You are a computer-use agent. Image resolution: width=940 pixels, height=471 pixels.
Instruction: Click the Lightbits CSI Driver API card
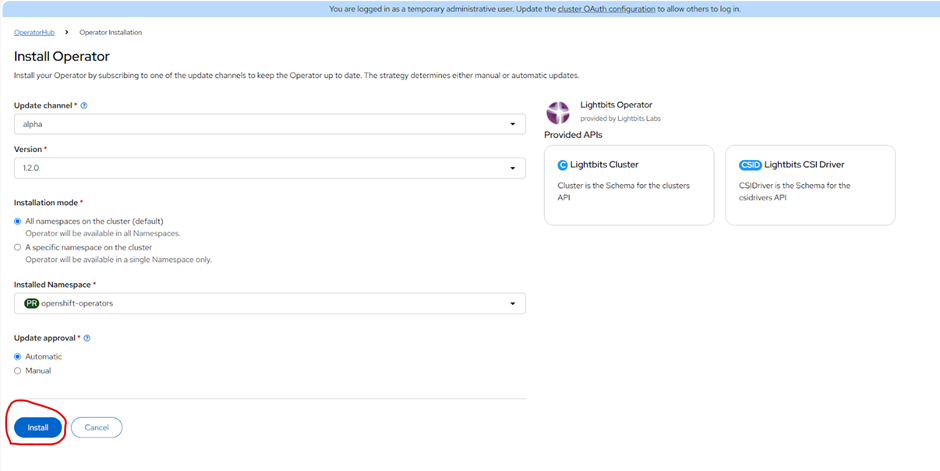click(x=810, y=185)
